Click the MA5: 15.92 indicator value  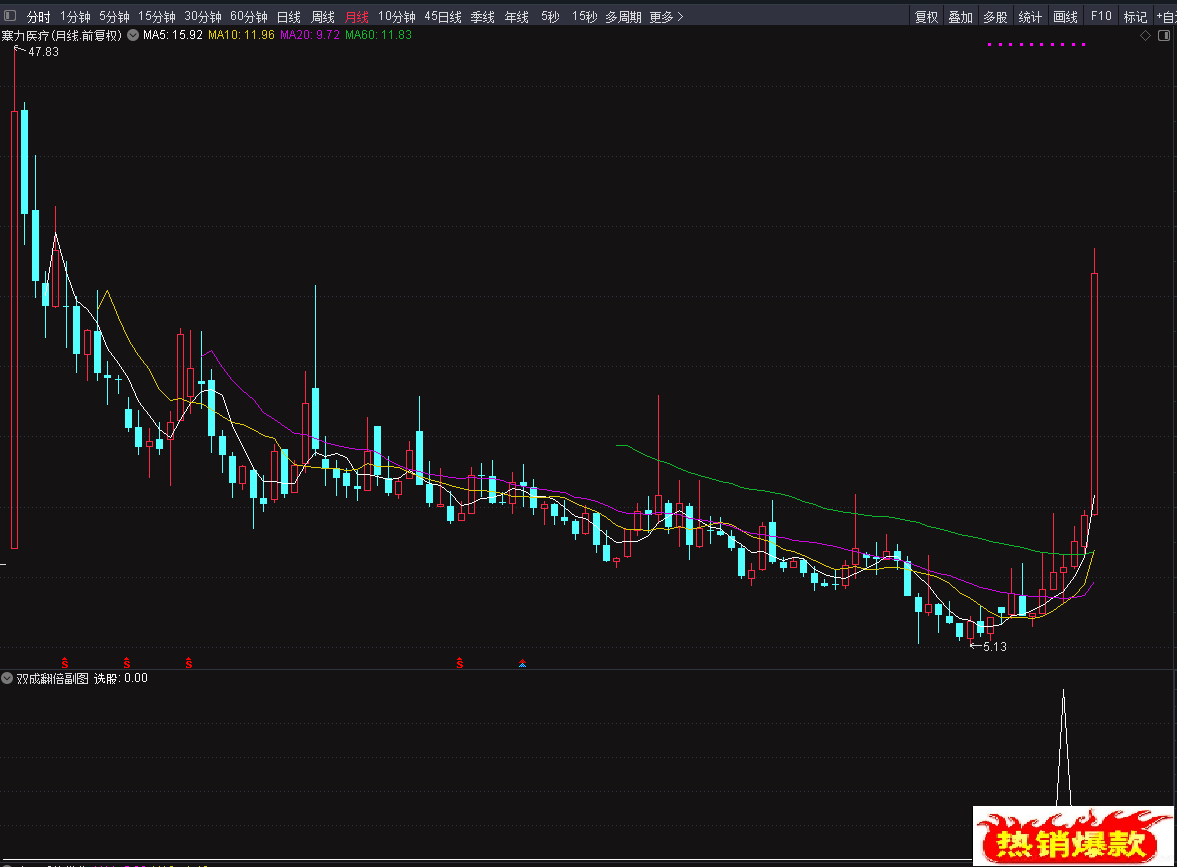pos(173,35)
